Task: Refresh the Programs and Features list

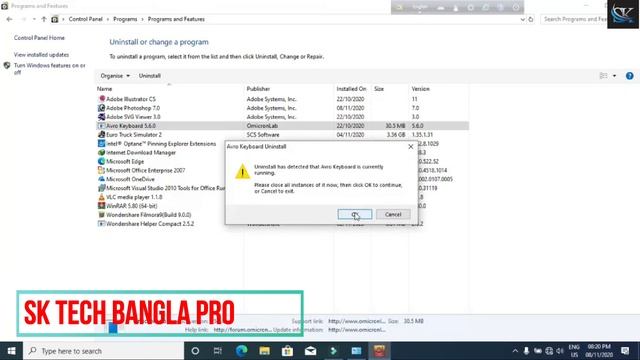Action: coord(531,19)
